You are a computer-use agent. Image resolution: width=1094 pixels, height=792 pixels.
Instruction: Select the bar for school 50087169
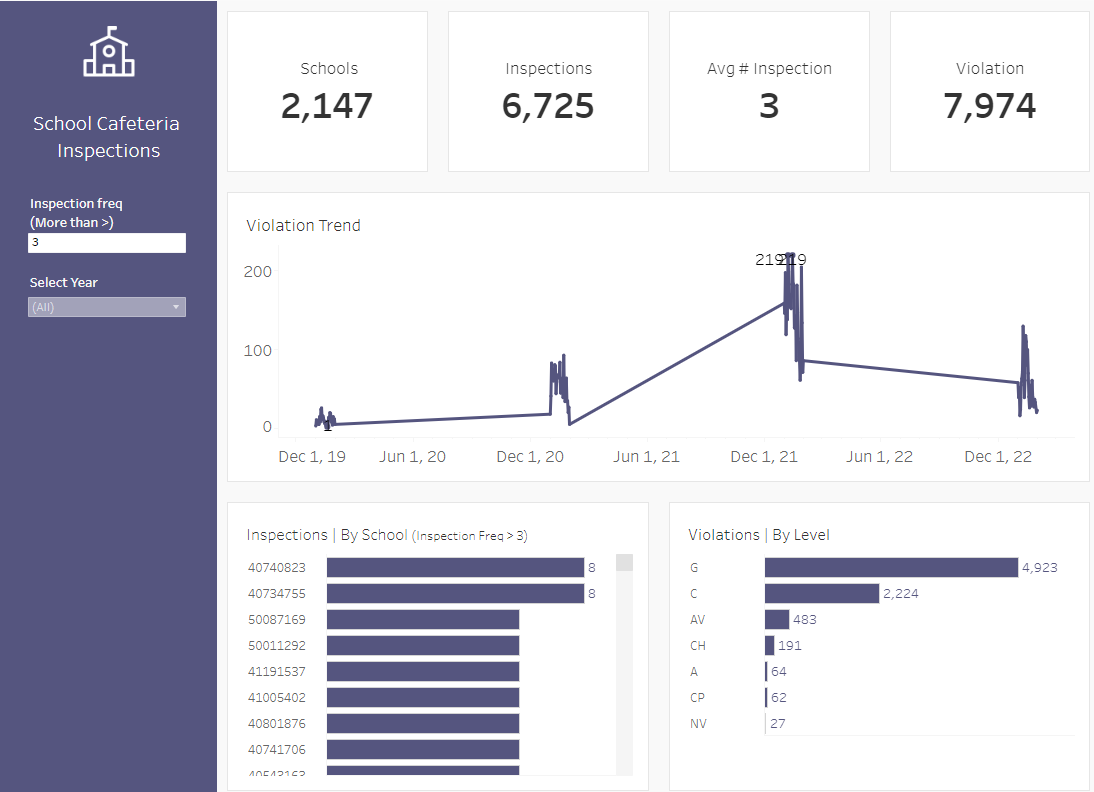point(423,620)
